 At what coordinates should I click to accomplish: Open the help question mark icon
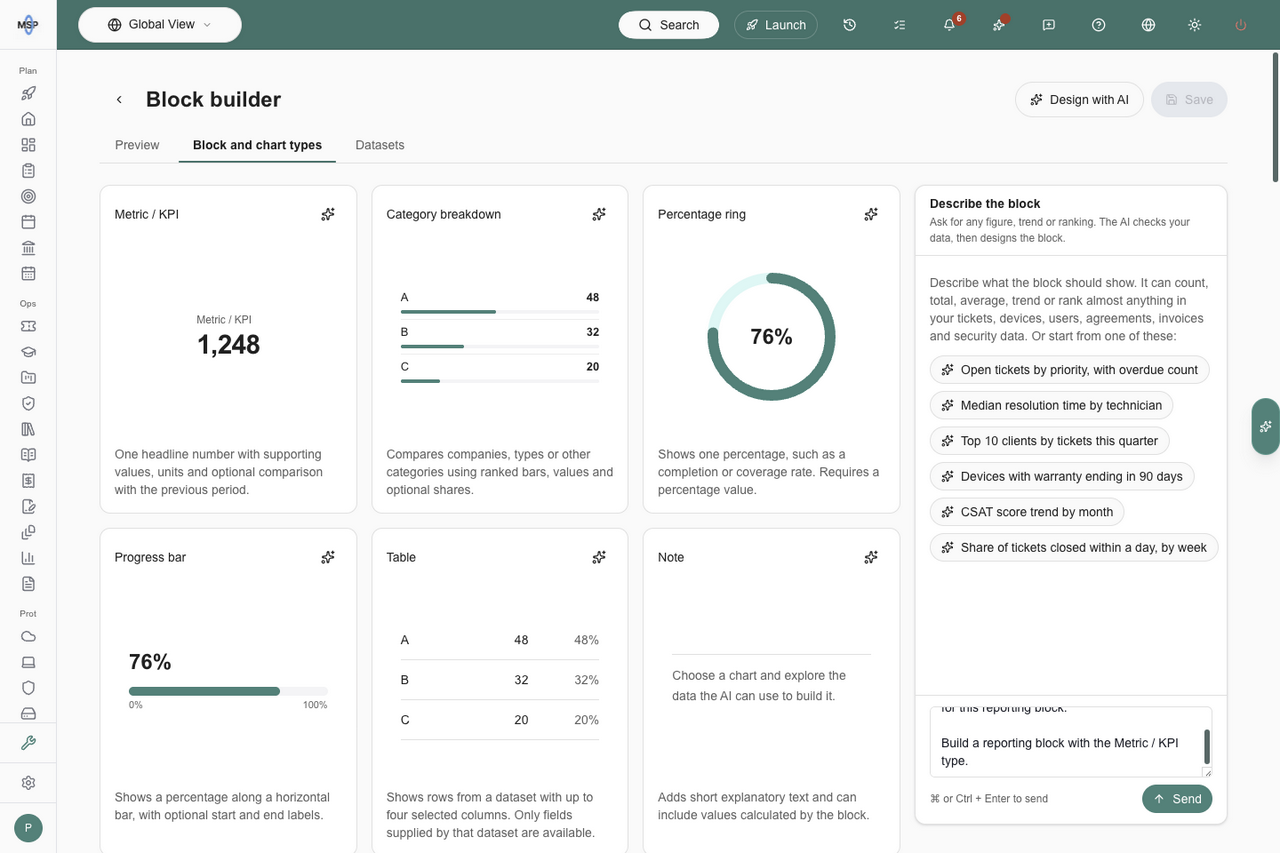pyautogui.click(x=1098, y=25)
